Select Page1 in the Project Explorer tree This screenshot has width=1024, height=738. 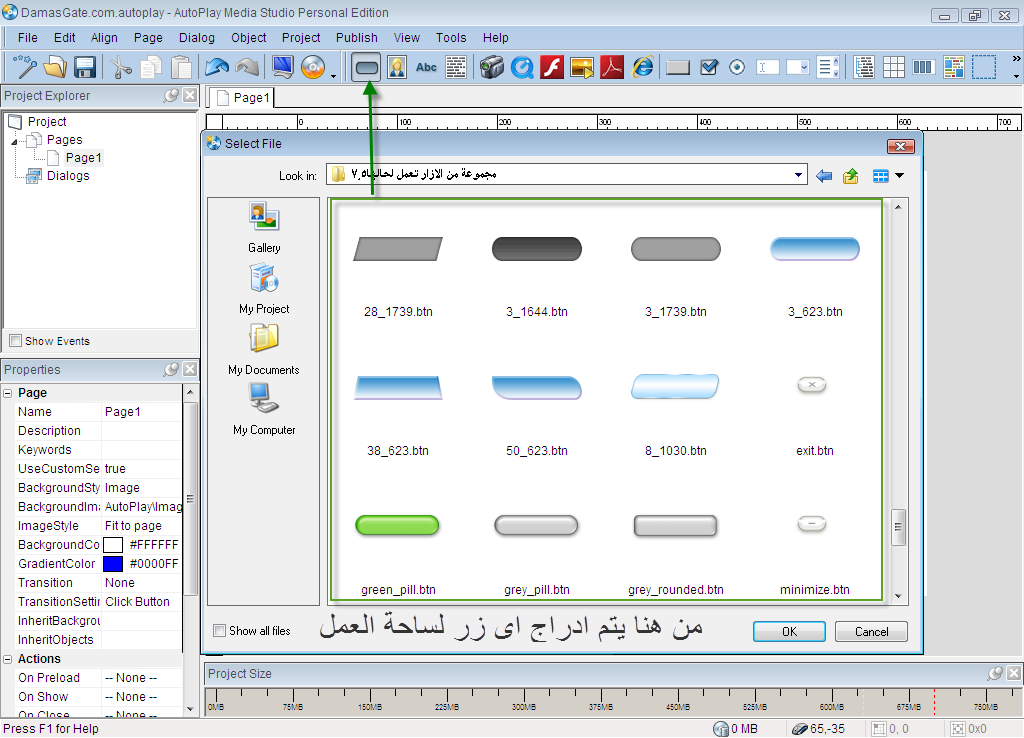point(83,158)
